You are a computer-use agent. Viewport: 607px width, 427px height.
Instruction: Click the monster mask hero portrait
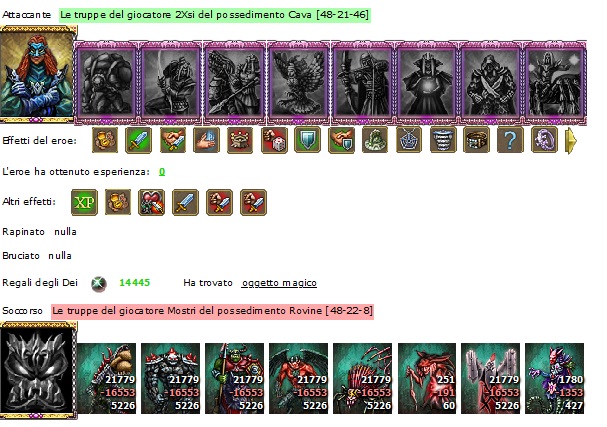[38, 370]
